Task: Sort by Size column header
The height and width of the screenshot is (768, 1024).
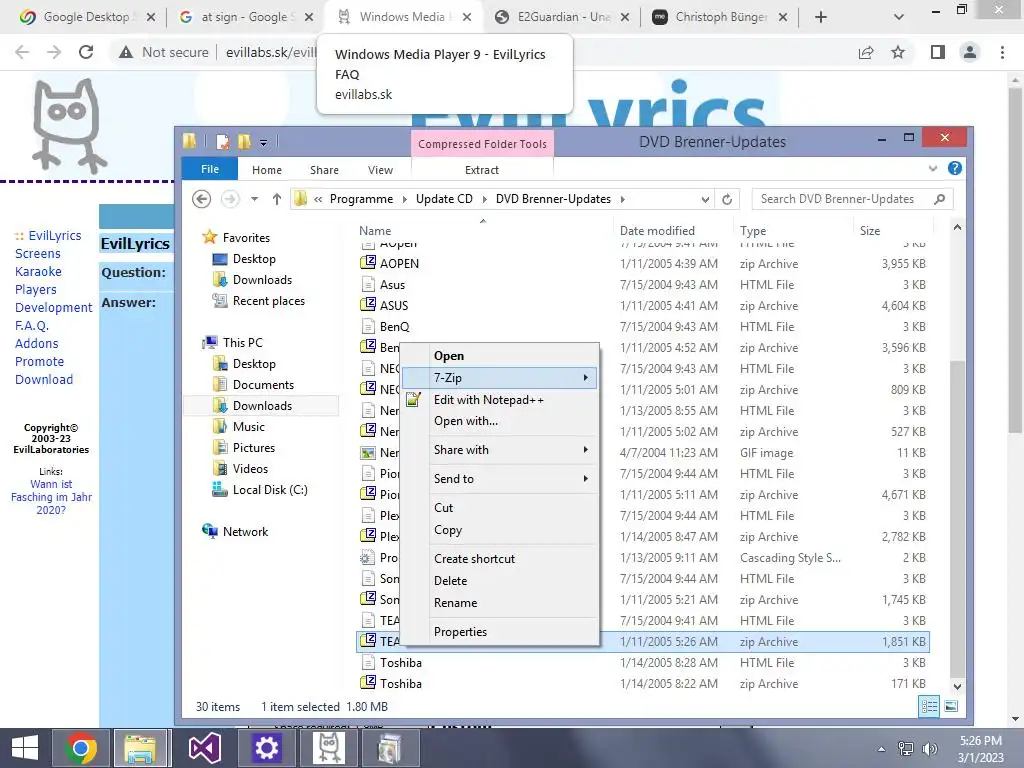Action: click(870, 231)
